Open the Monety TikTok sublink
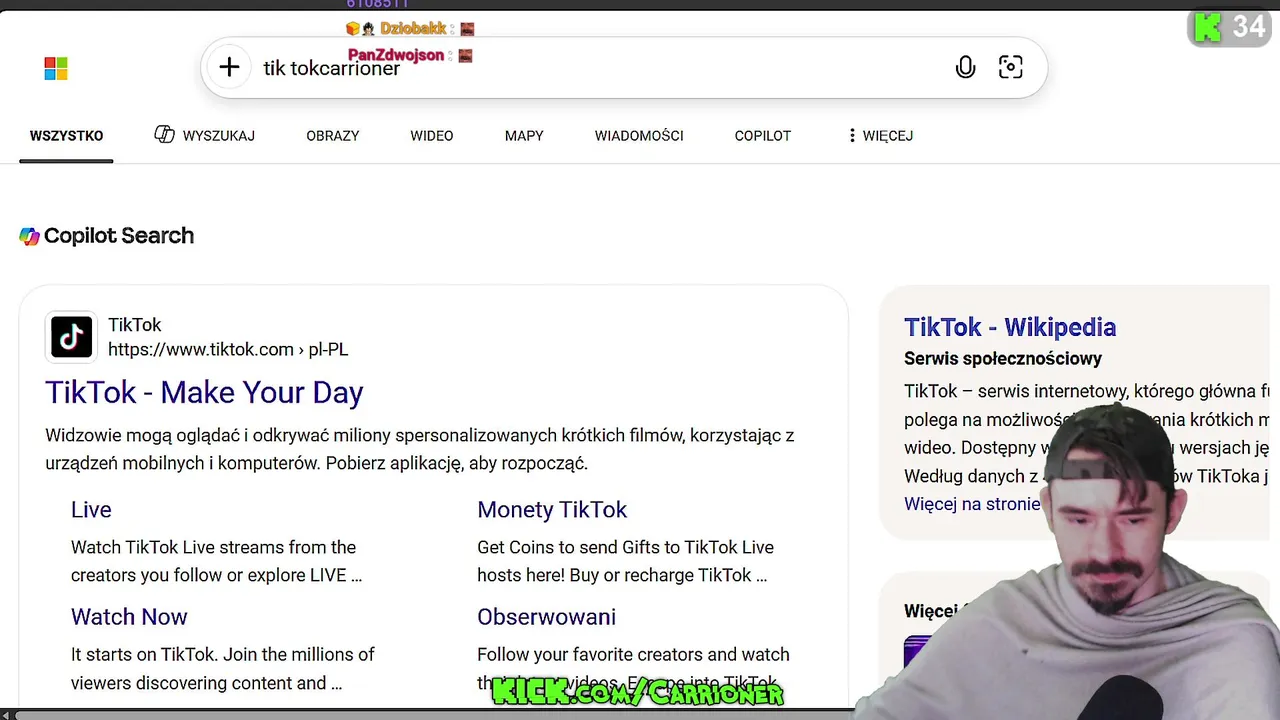The height and width of the screenshot is (720, 1280). [x=552, y=510]
